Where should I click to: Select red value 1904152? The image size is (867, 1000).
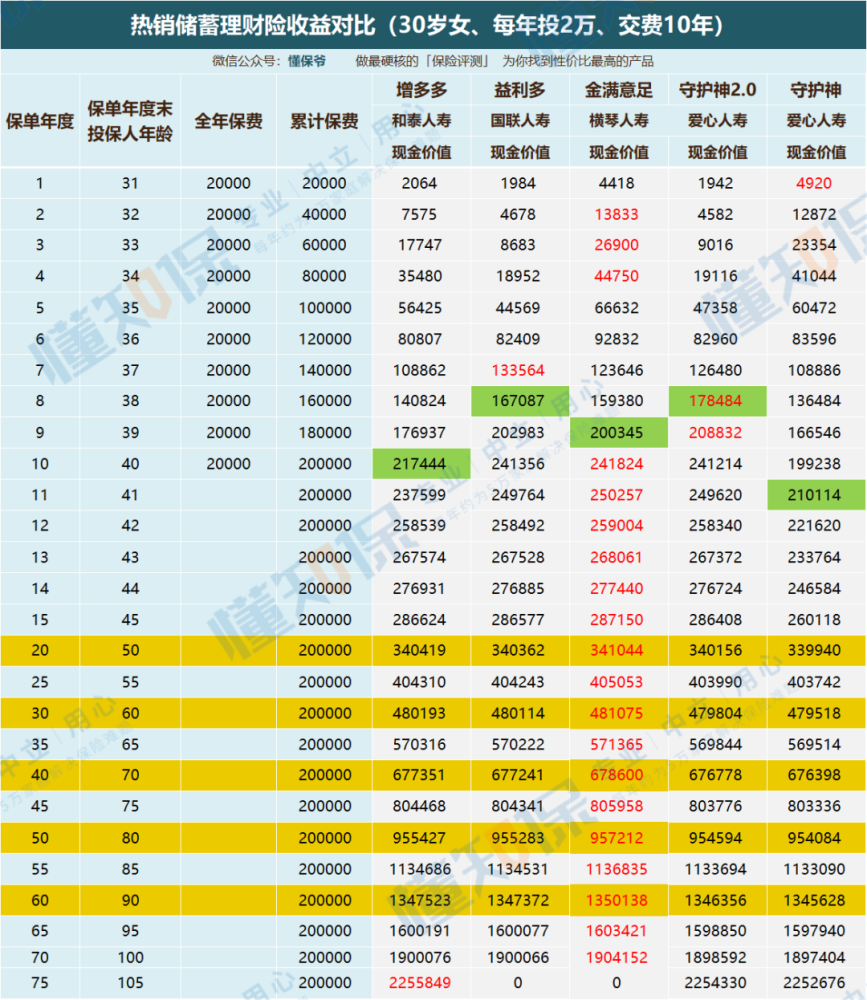point(617,958)
